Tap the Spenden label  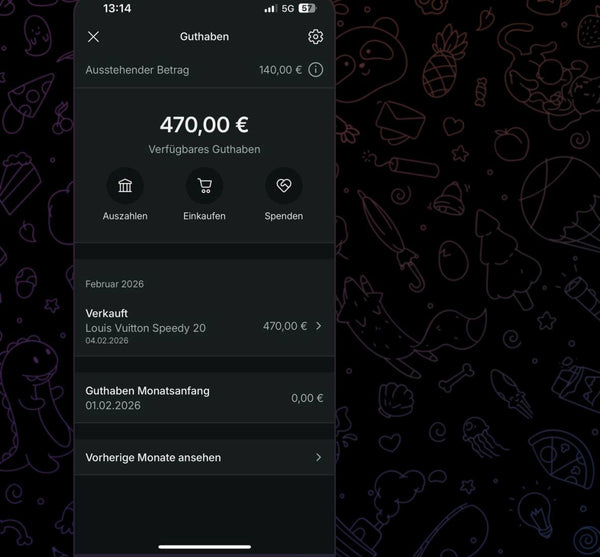pos(284,216)
